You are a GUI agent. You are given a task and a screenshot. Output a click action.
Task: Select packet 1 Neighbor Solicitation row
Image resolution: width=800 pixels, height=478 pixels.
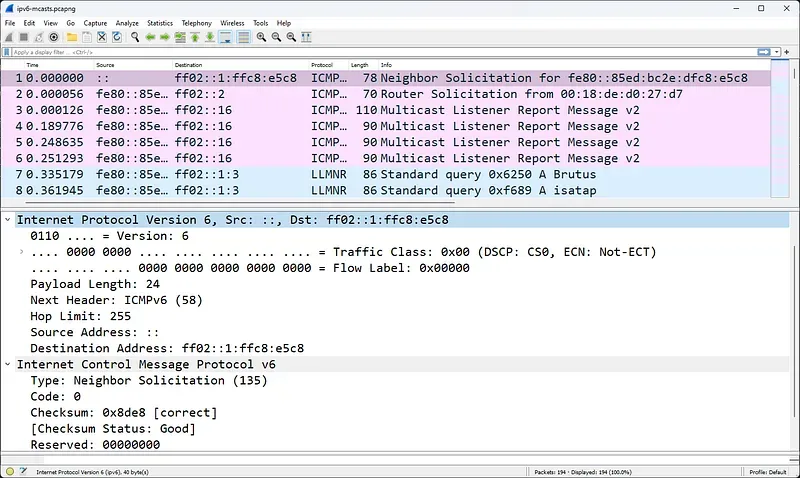[386, 78]
